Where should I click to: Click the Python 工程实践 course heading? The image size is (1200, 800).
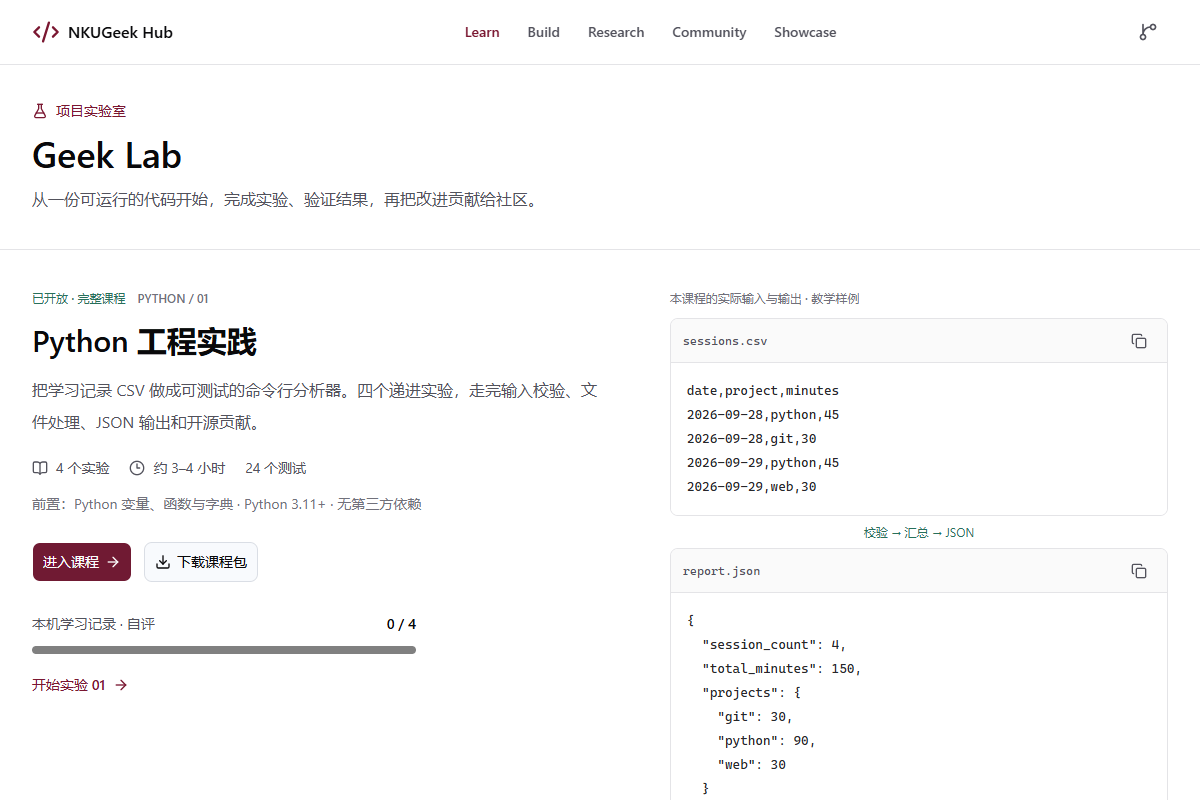pyautogui.click(x=144, y=342)
